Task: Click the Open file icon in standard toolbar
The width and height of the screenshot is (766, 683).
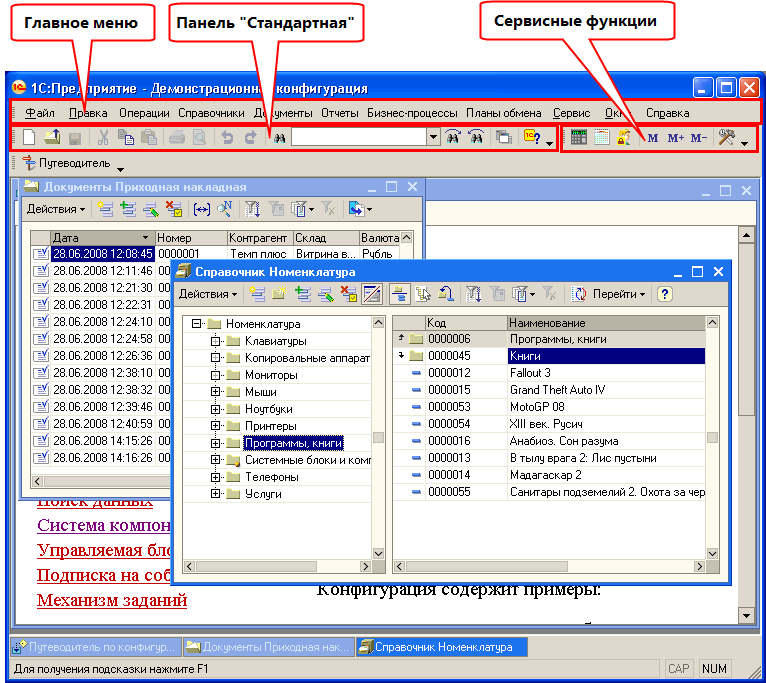Action: (52, 137)
